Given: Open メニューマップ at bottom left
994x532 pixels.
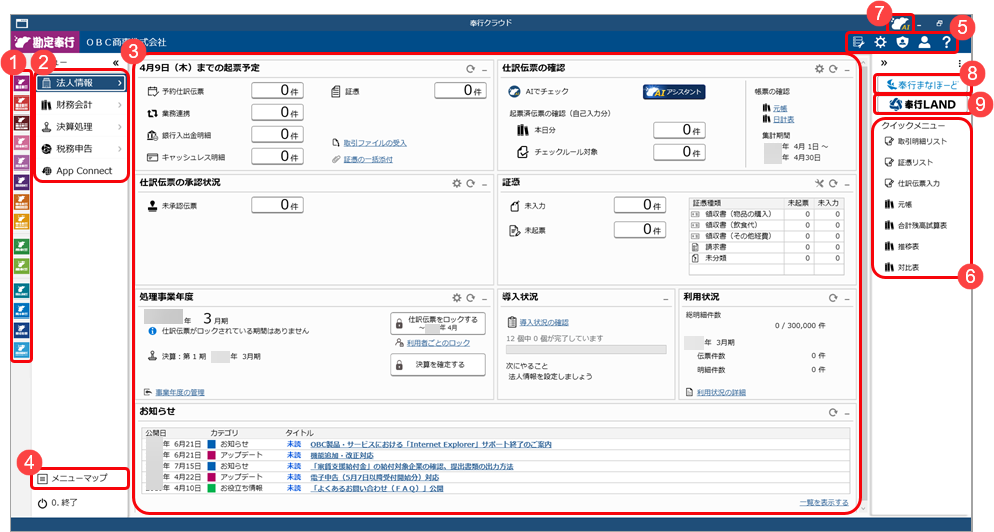Looking at the screenshot, I should click(79, 478).
